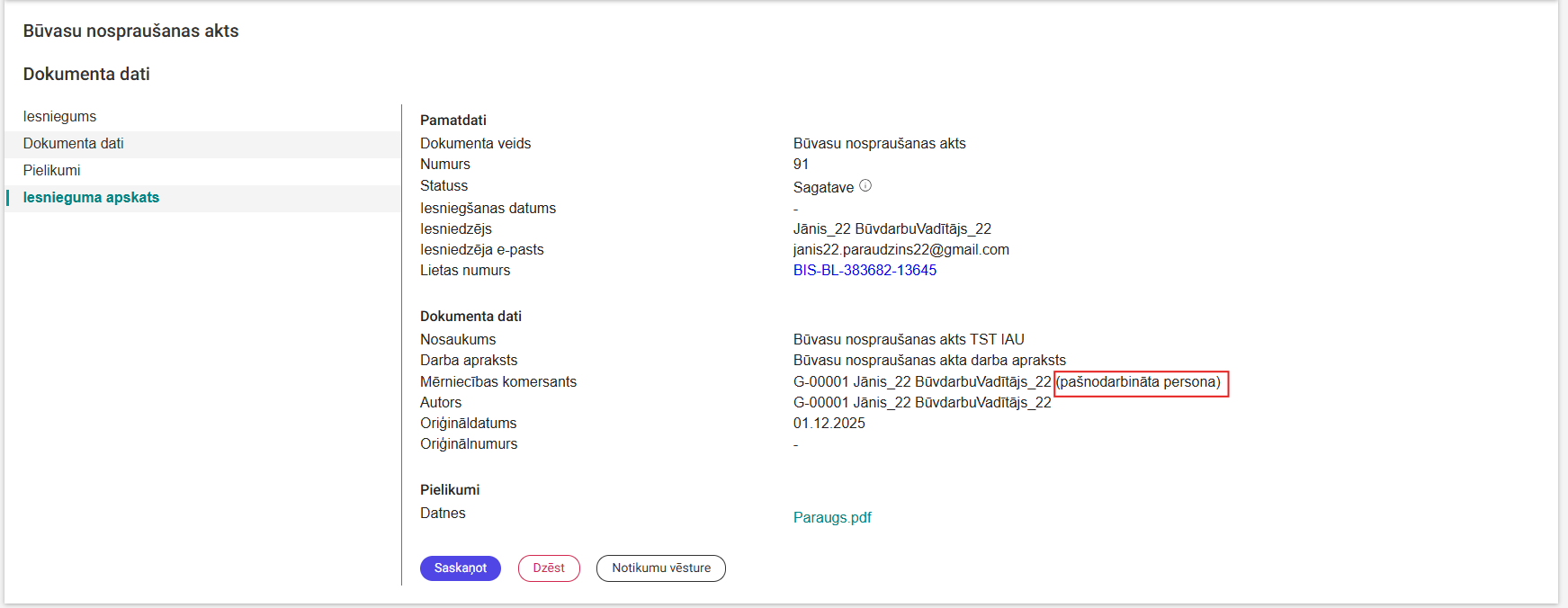Click the info icon next to Sagatave status
This screenshot has width=1568, height=608.
tap(865, 186)
